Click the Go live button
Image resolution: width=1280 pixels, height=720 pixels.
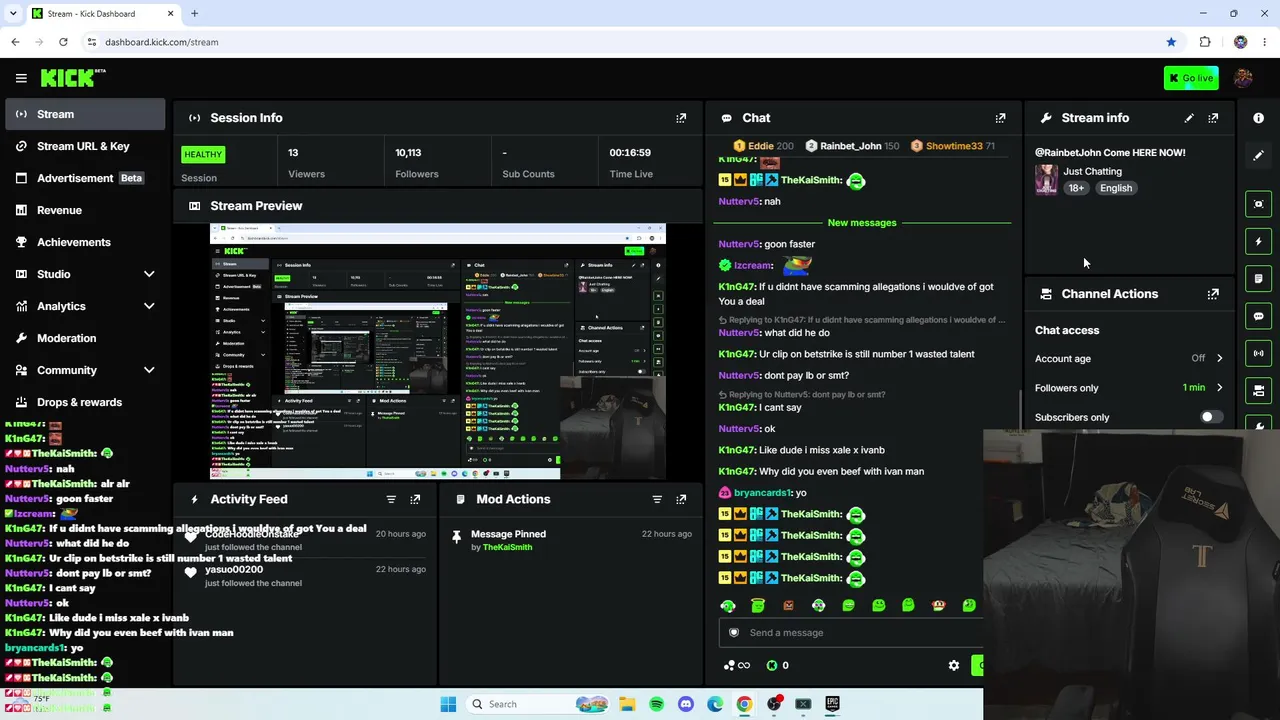[x=1191, y=78]
